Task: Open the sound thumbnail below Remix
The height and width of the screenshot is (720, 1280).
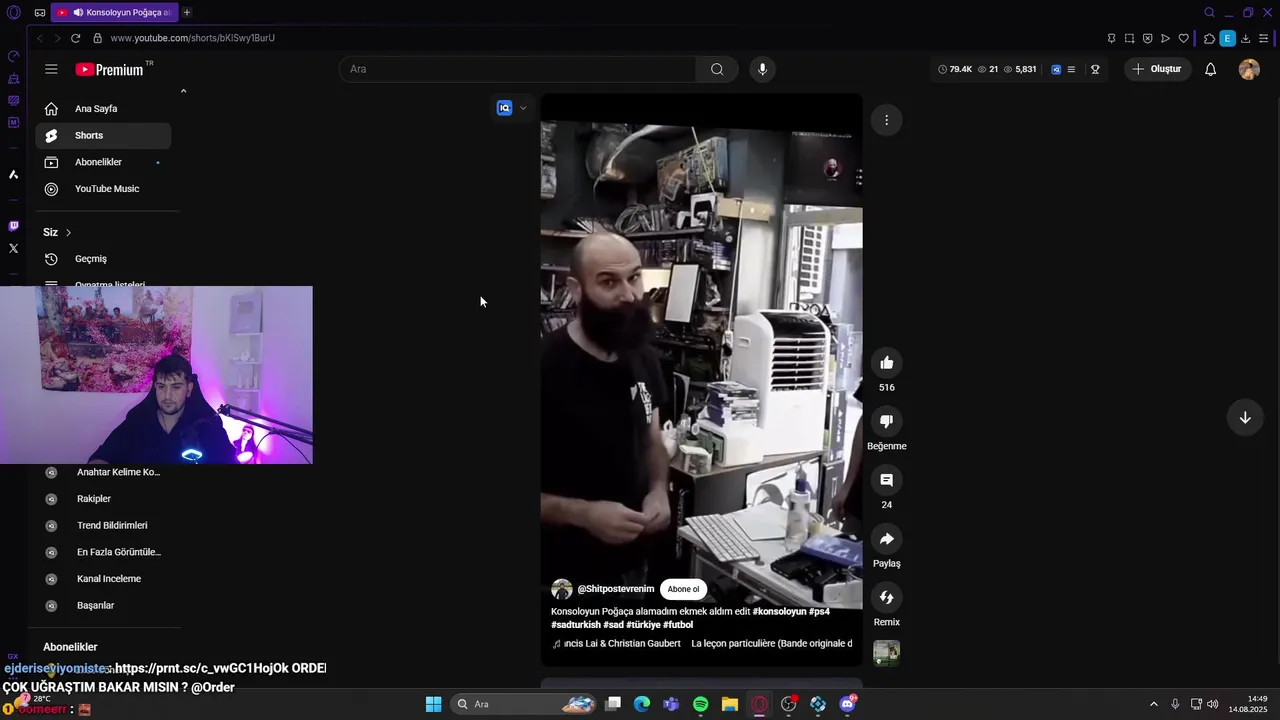Action: click(x=886, y=653)
